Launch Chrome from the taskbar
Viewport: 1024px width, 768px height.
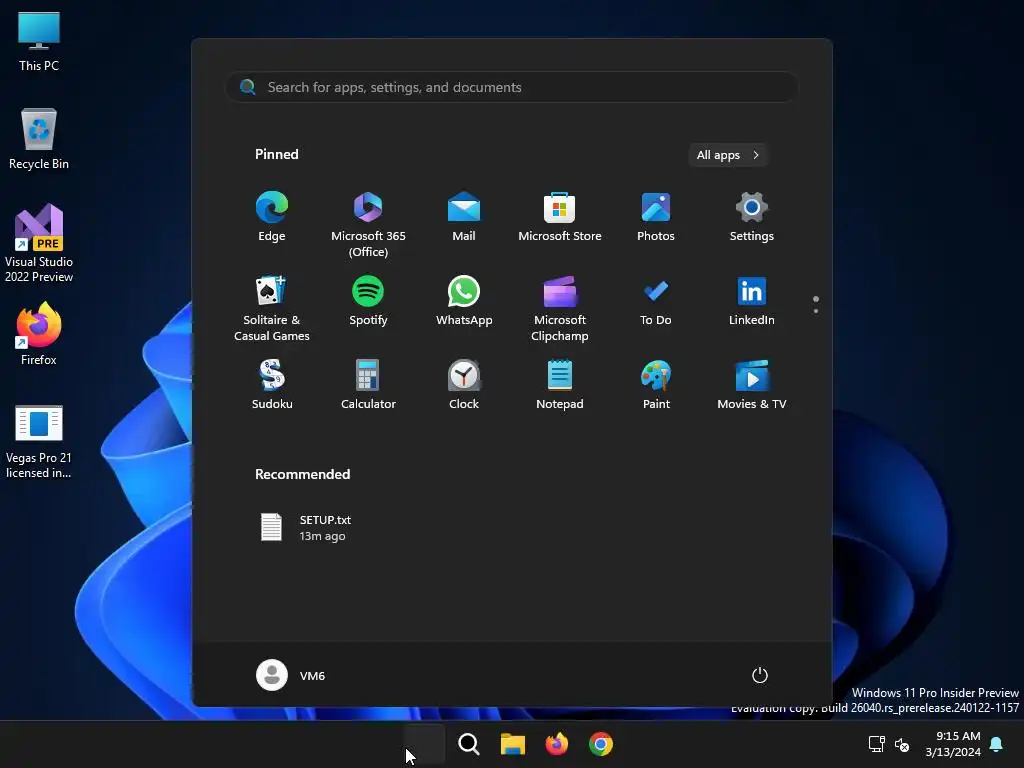point(601,744)
